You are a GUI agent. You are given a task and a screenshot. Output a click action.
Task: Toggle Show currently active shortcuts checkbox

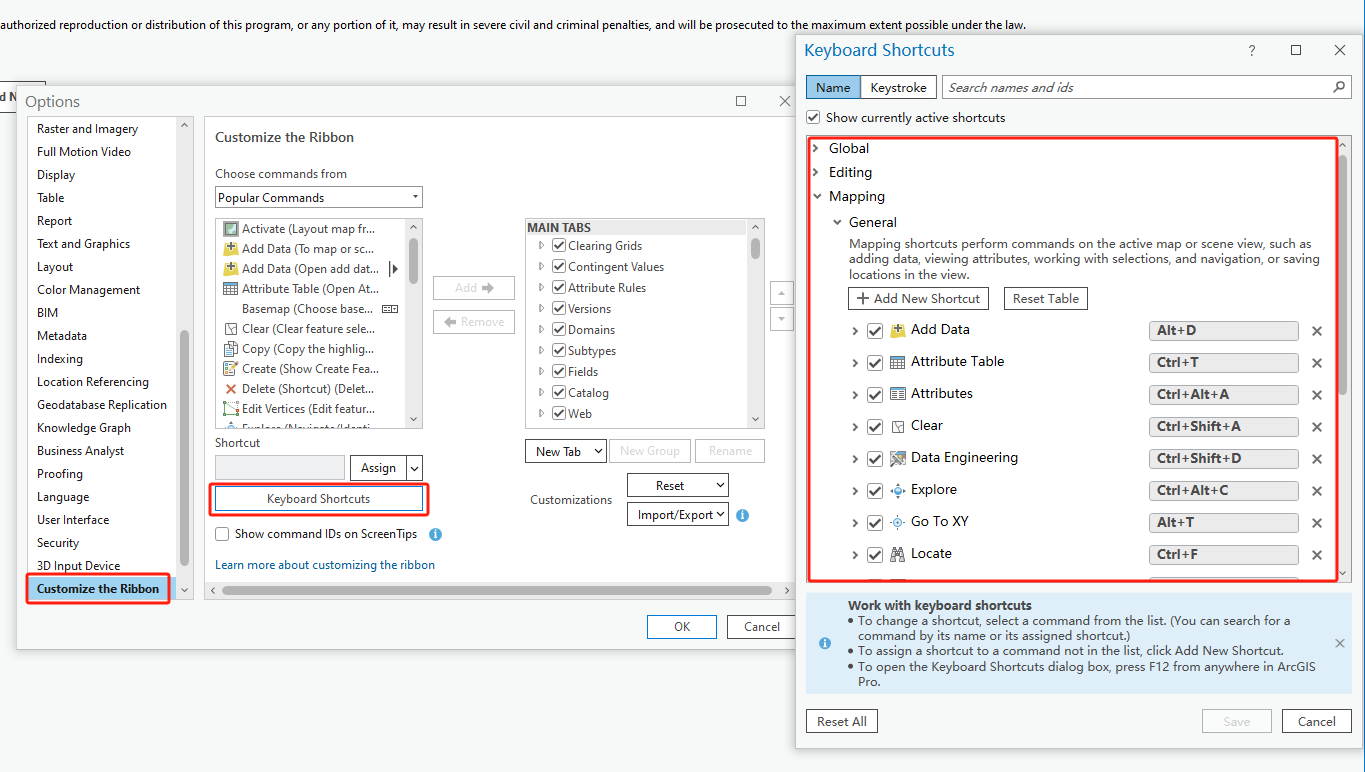(x=813, y=117)
